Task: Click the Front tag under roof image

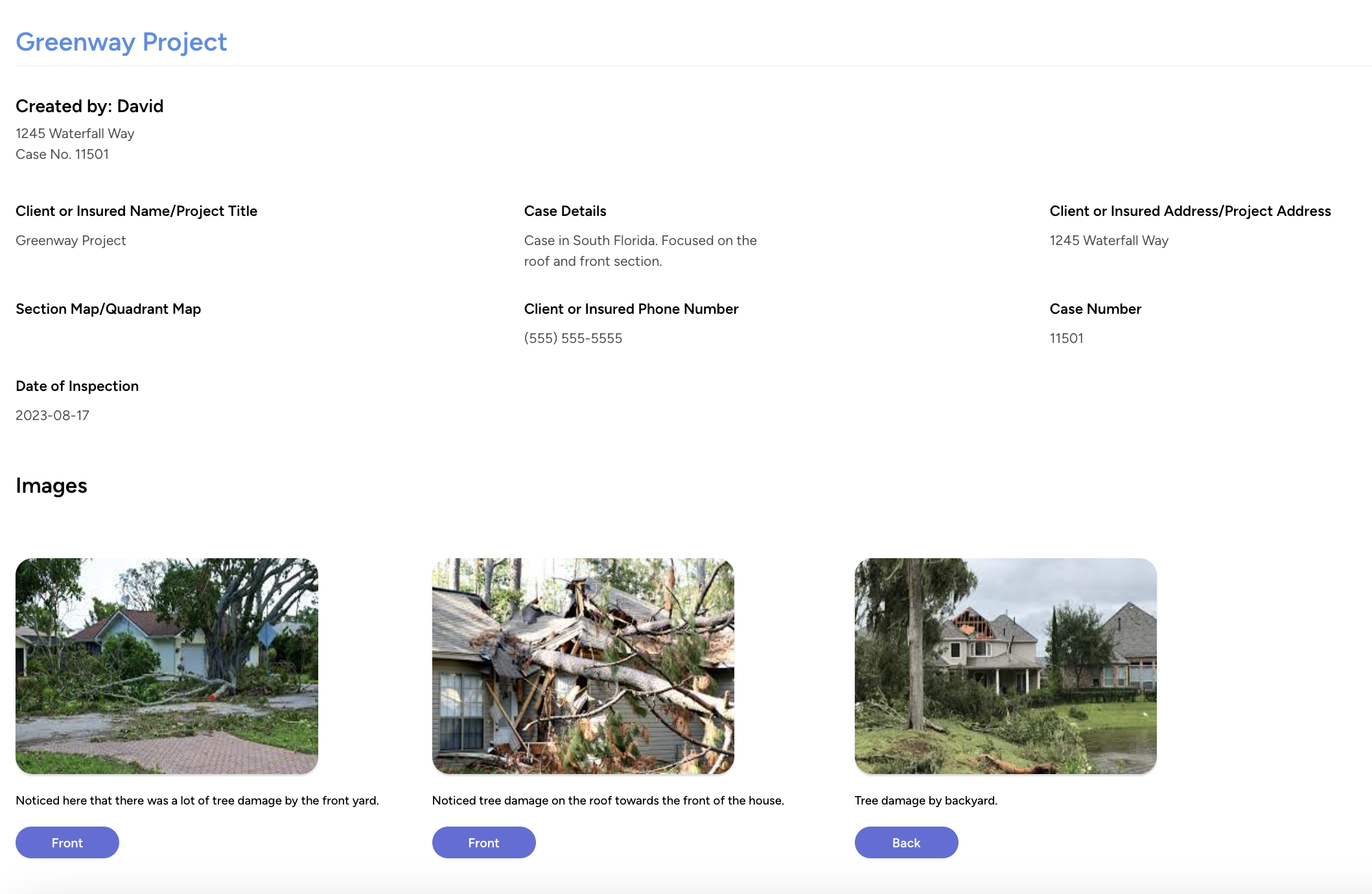Action: [x=483, y=842]
